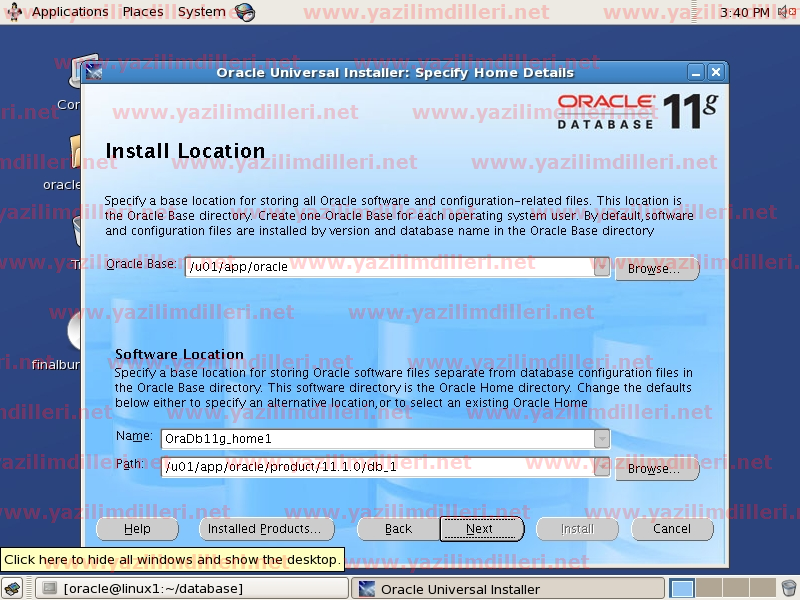Click the Installed Products button
The width and height of the screenshot is (800, 600).
tap(264, 529)
